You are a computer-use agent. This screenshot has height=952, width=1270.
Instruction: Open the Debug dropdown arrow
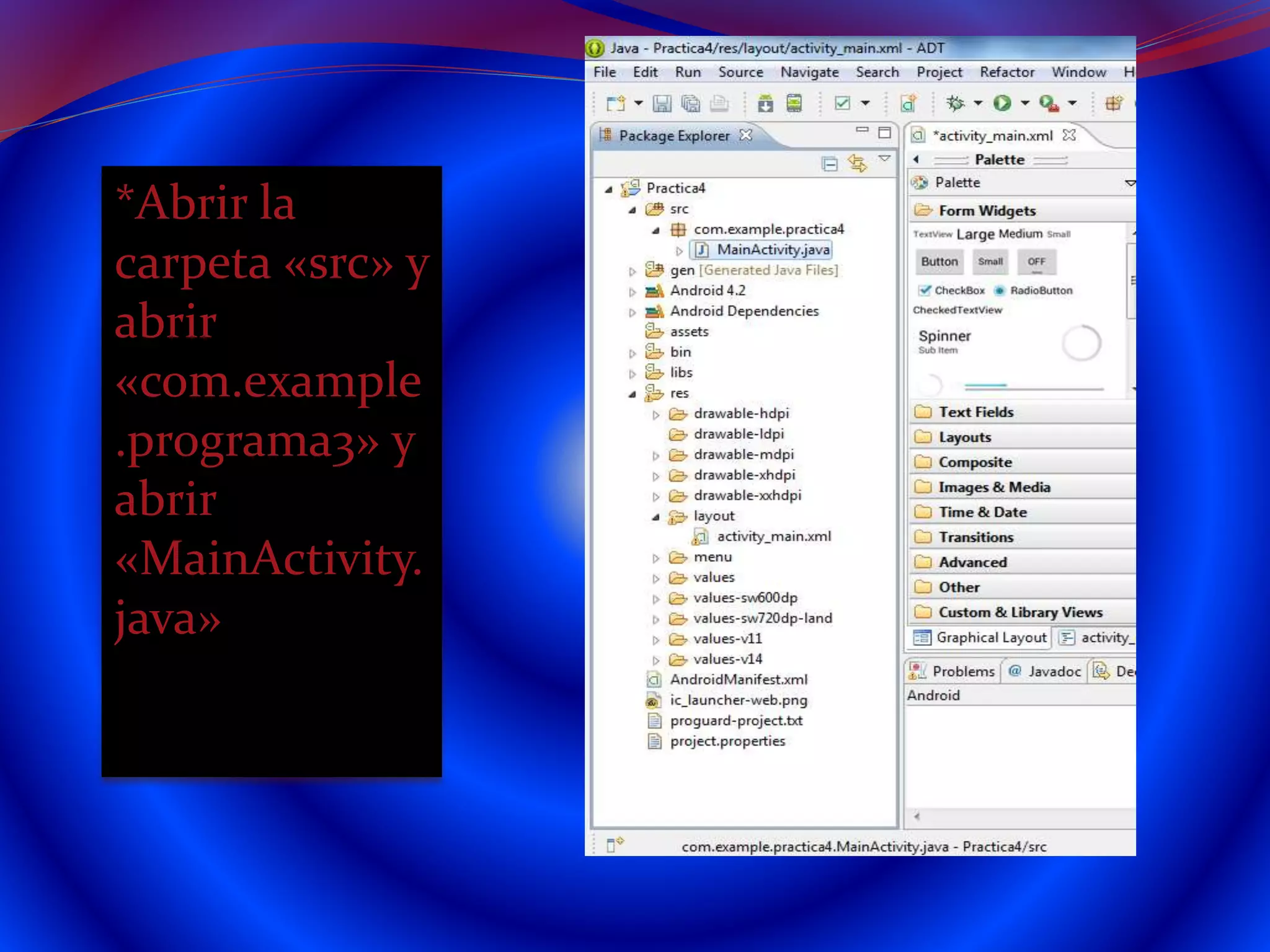tap(978, 104)
